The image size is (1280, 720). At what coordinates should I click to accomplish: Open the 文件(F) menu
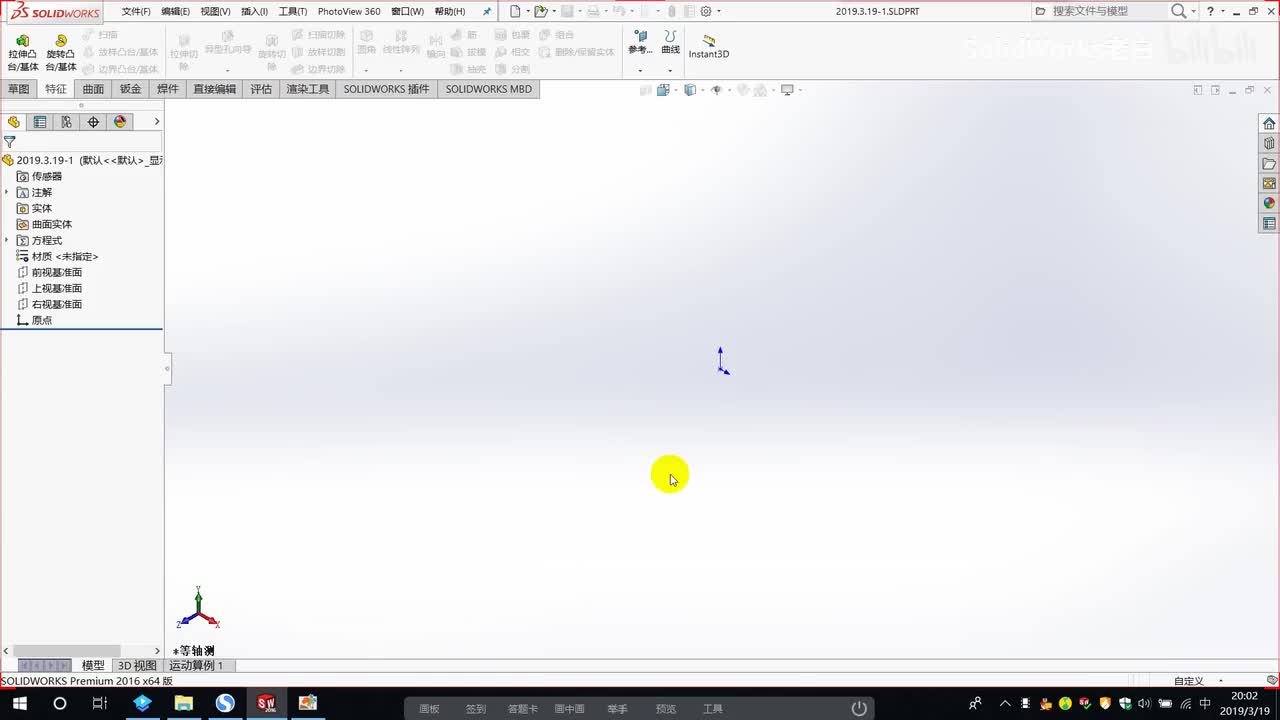(136, 11)
